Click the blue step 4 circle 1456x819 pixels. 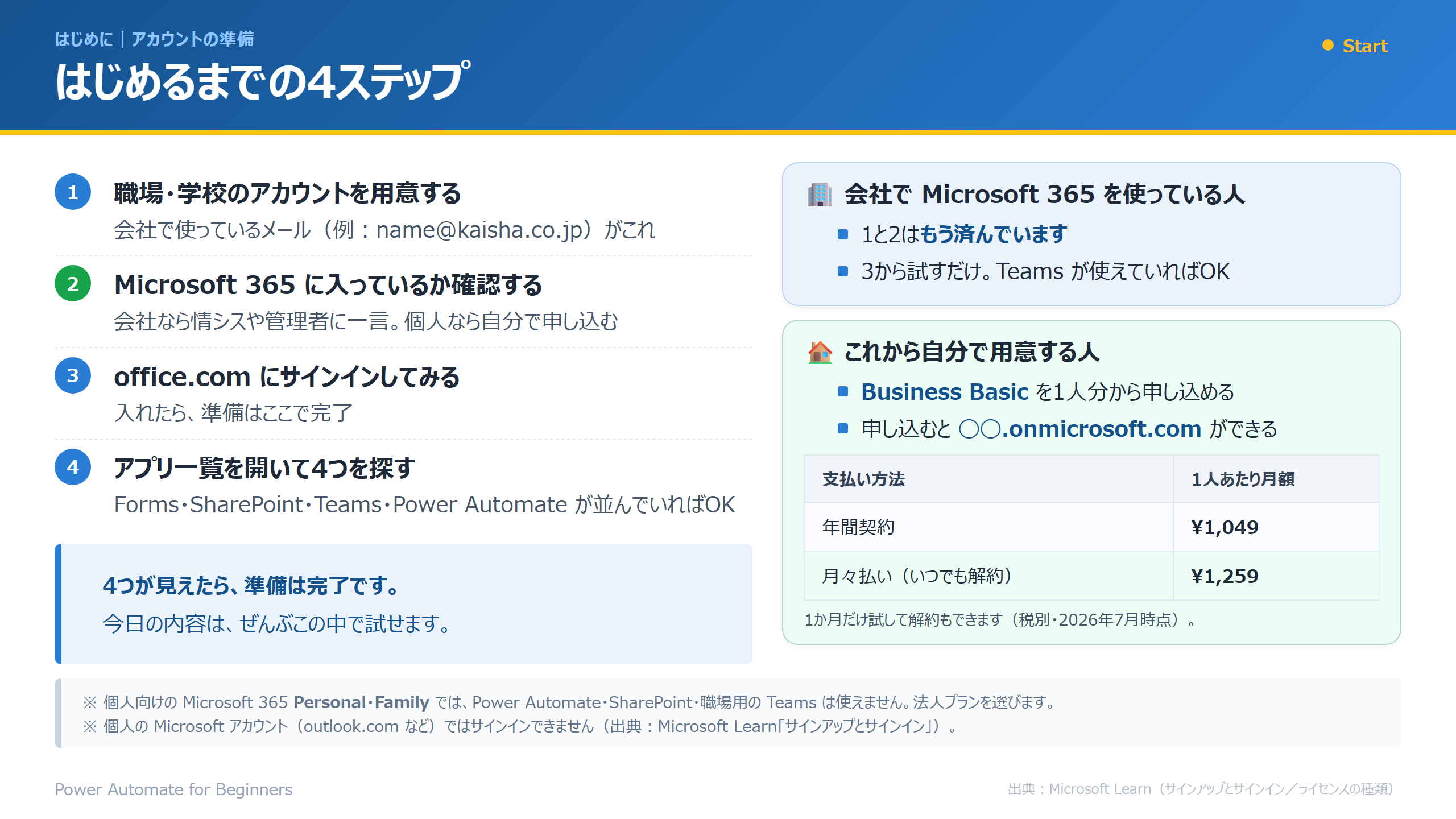click(73, 467)
